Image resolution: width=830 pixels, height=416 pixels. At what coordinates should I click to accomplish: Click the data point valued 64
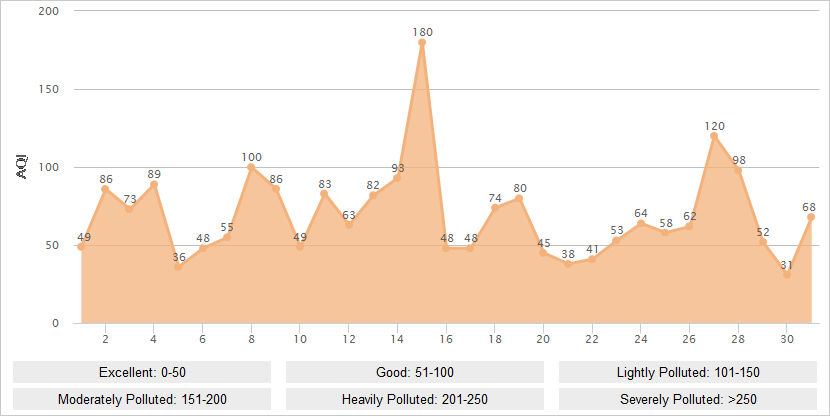point(640,223)
